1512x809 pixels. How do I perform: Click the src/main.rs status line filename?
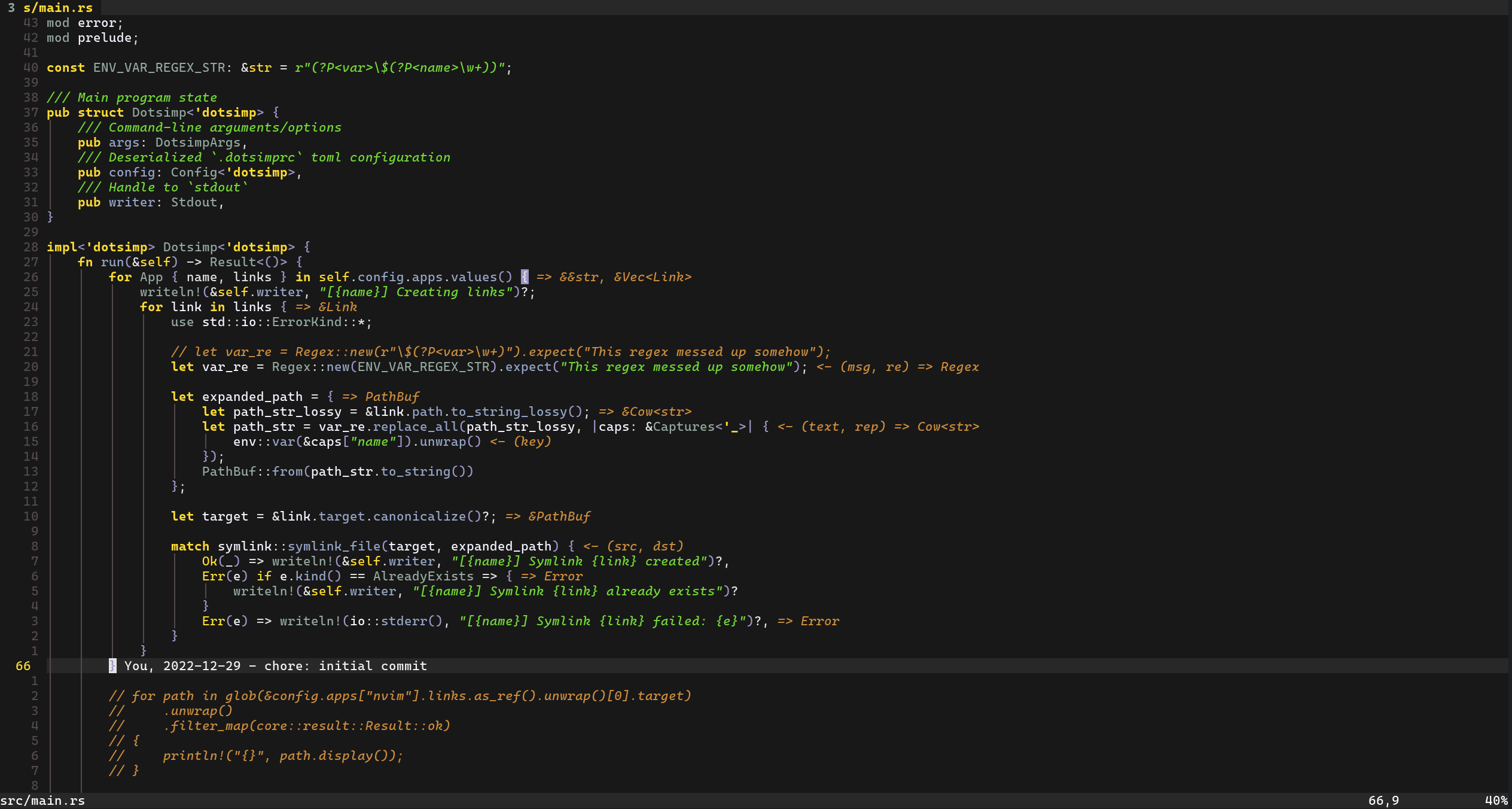[42, 801]
